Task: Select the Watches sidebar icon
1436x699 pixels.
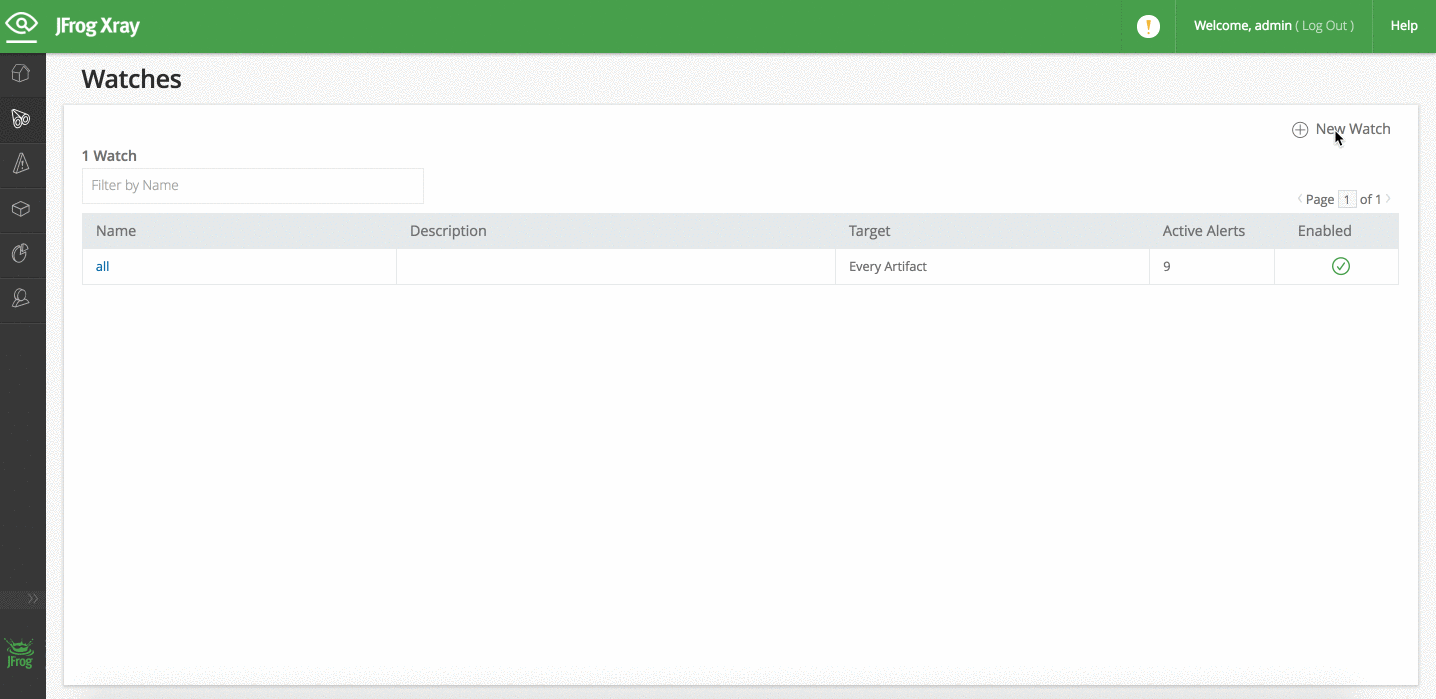Action: (22, 118)
